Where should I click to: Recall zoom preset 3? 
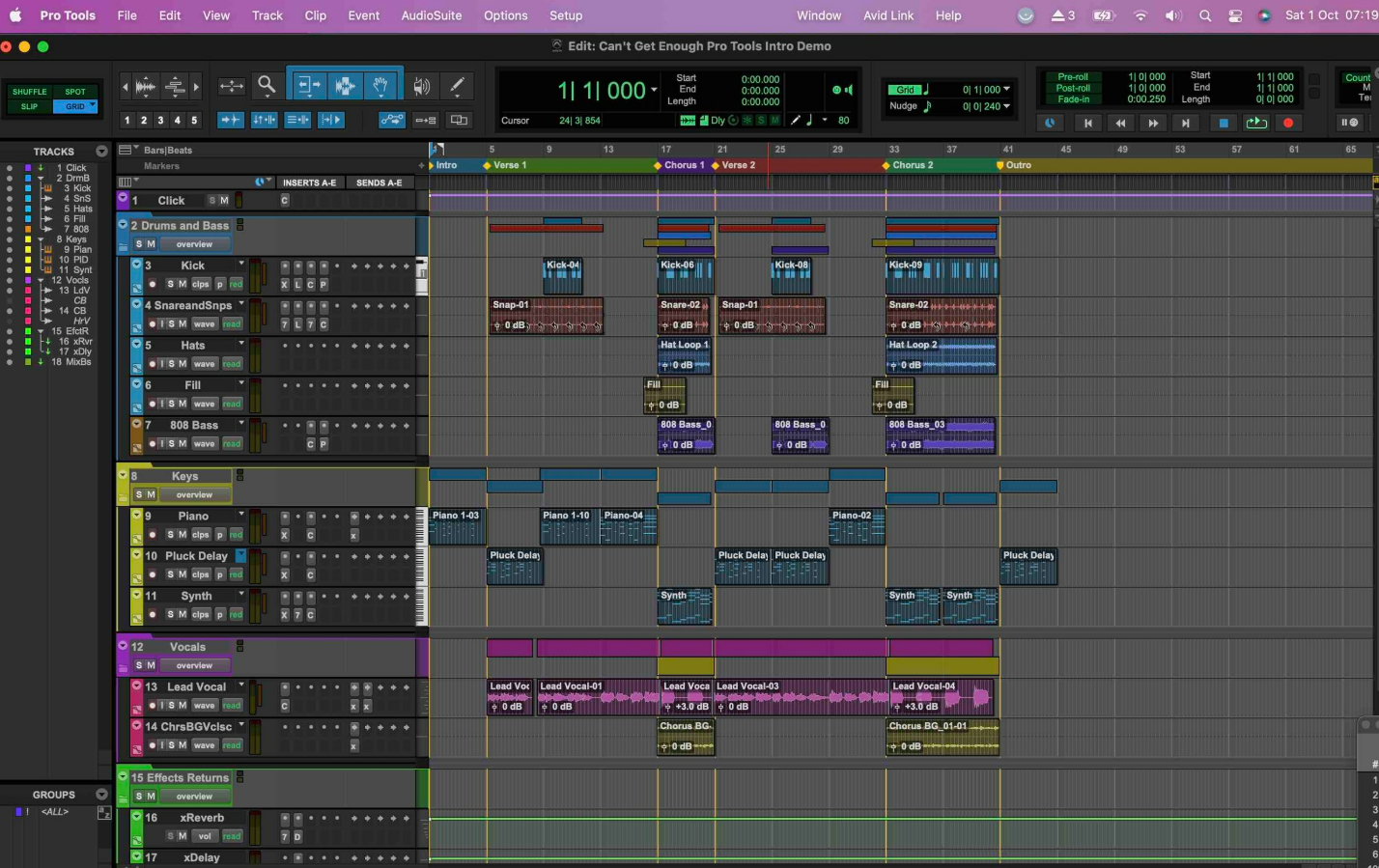[160, 121]
